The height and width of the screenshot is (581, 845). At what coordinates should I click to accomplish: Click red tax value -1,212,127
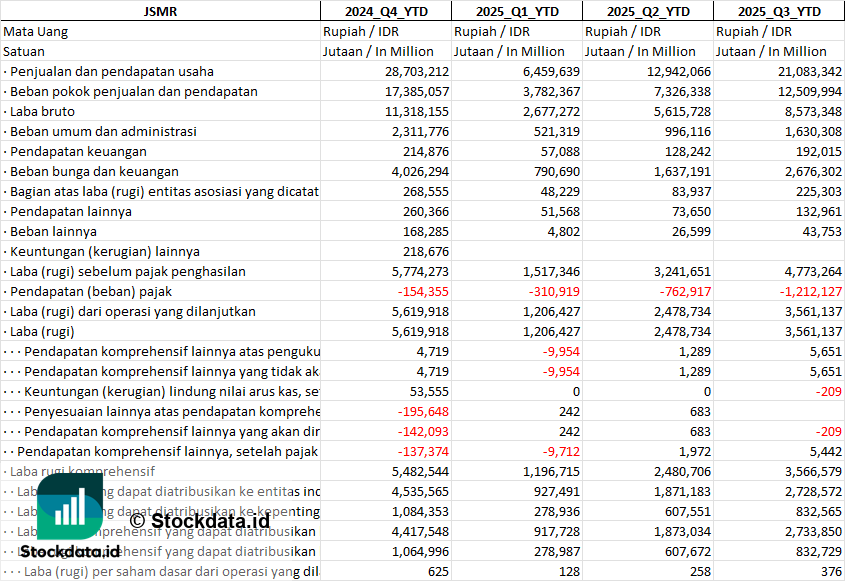click(811, 292)
